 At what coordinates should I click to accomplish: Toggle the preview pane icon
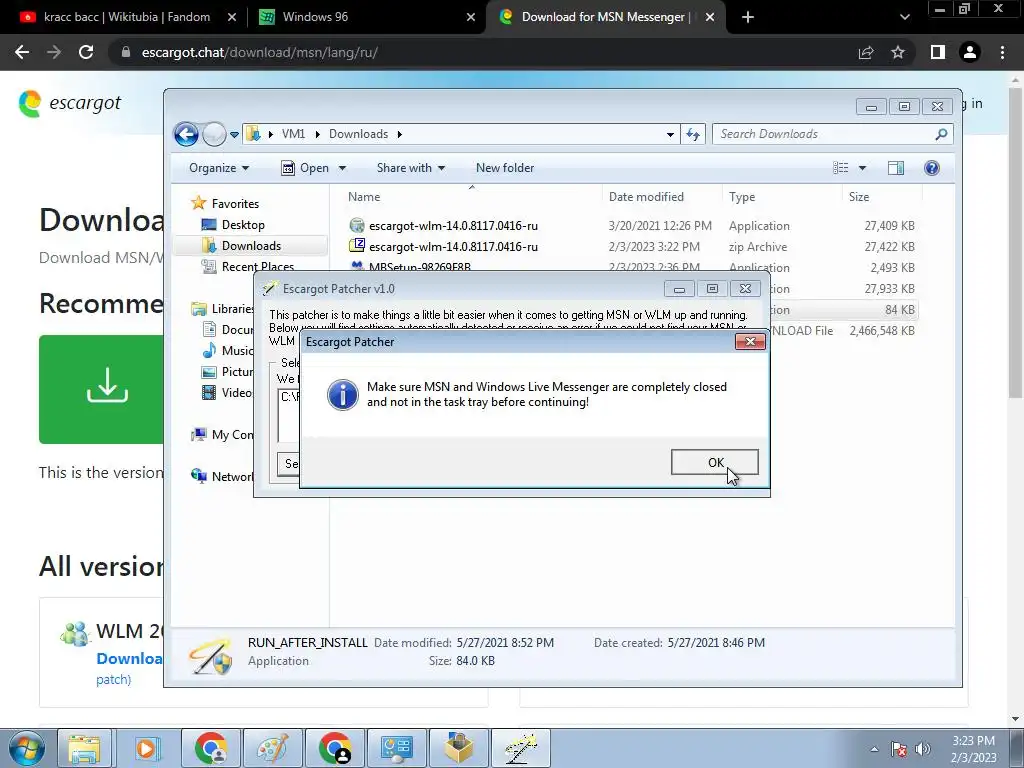(896, 168)
